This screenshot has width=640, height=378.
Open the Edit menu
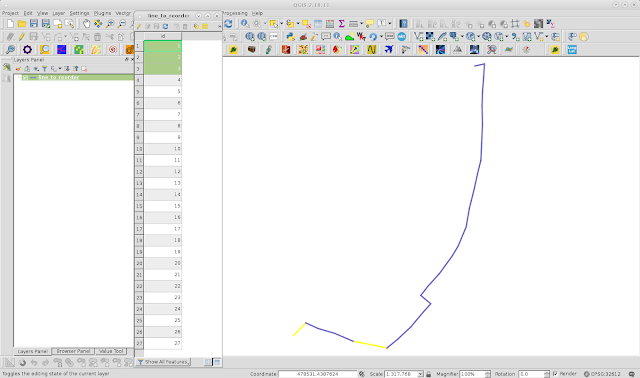28,13
